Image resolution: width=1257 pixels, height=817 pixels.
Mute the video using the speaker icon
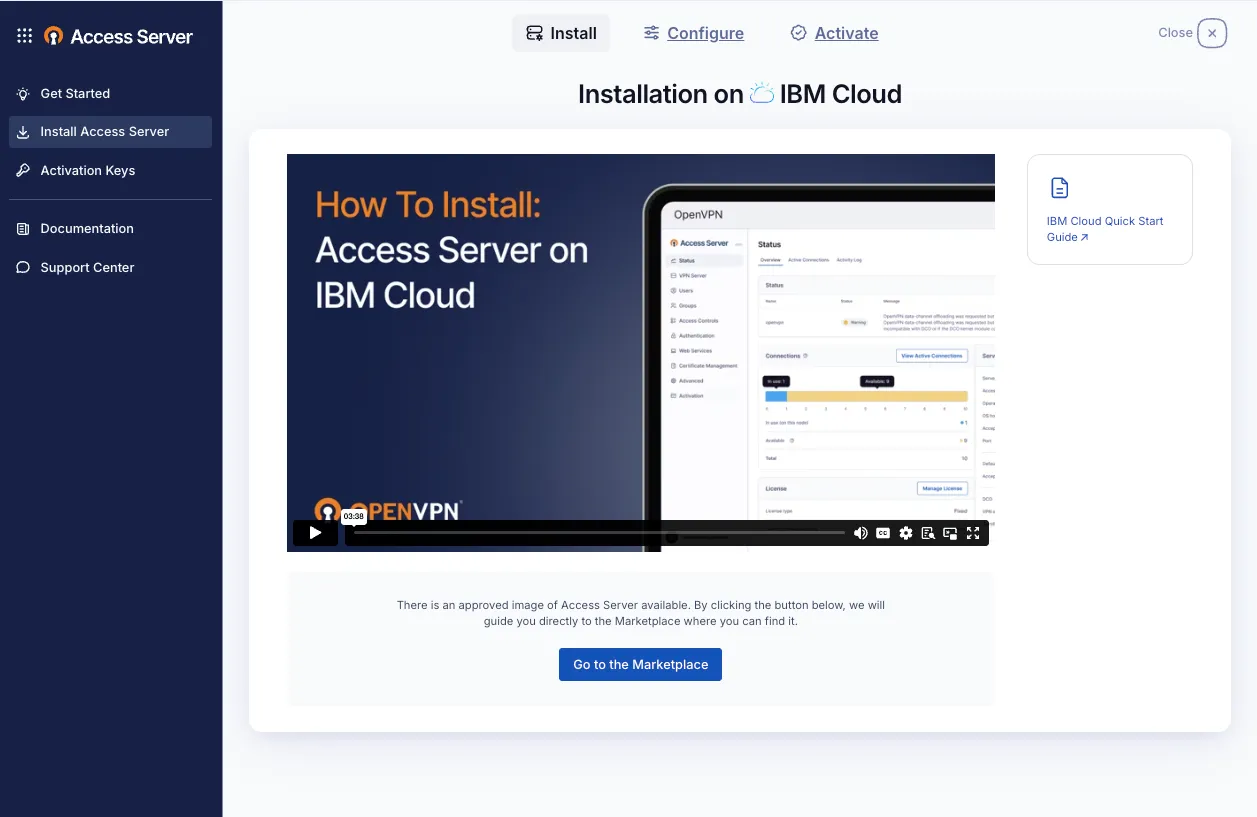pos(860,533)
